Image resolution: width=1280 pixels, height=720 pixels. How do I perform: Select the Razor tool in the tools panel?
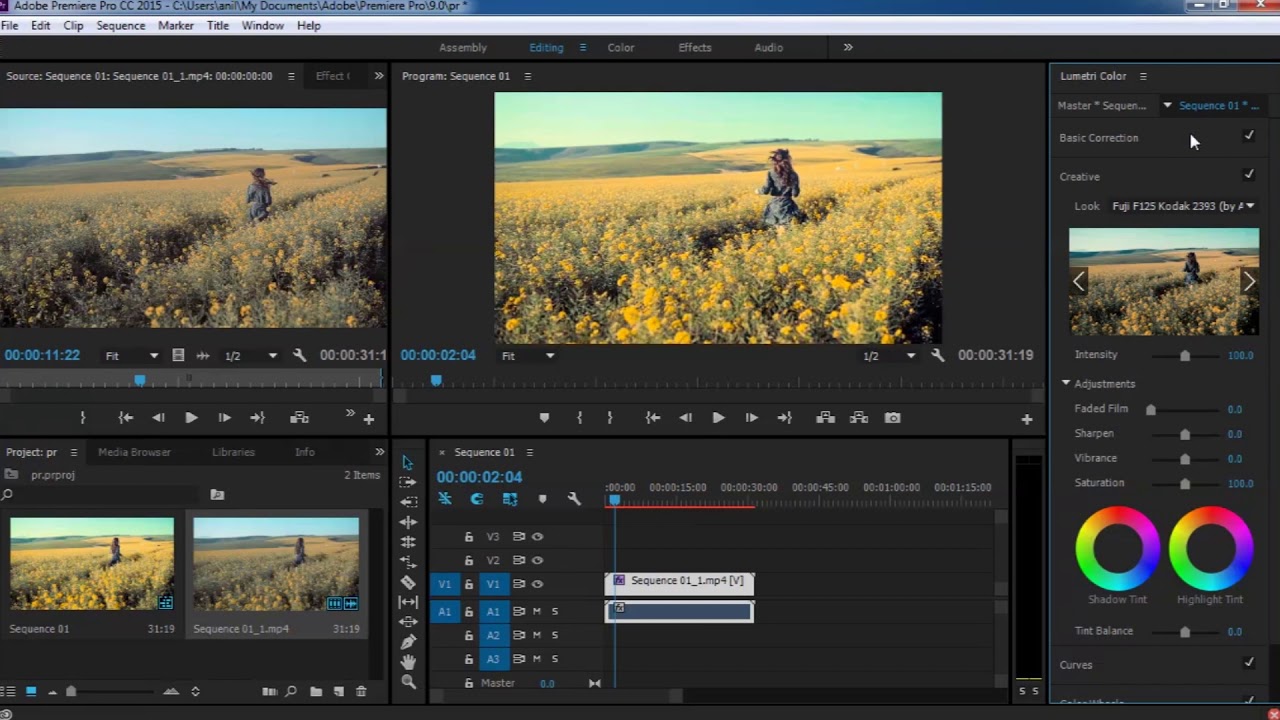408,582
